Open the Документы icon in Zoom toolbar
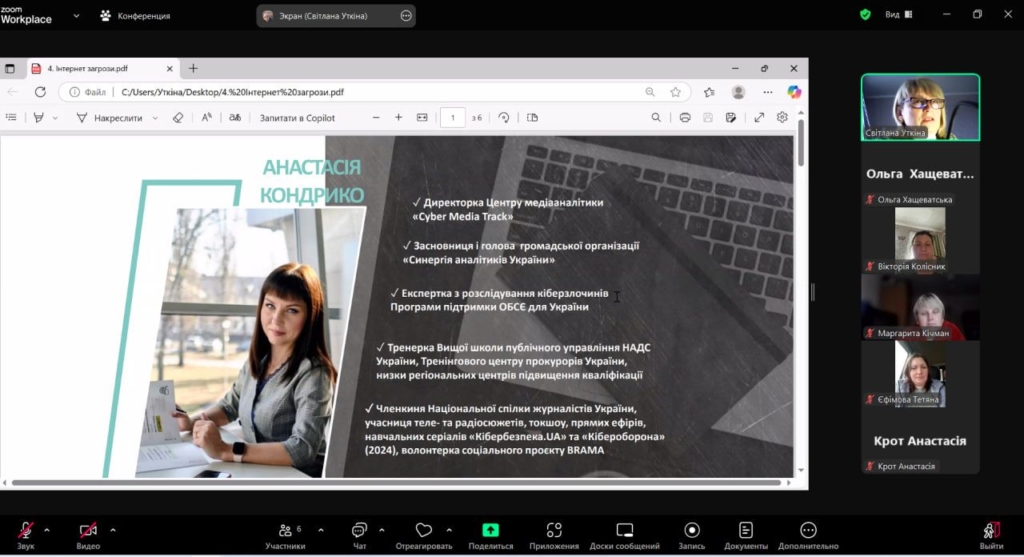Image resolution: width=1024 pixels, height=557 pixels. click(x=745, y=531)
